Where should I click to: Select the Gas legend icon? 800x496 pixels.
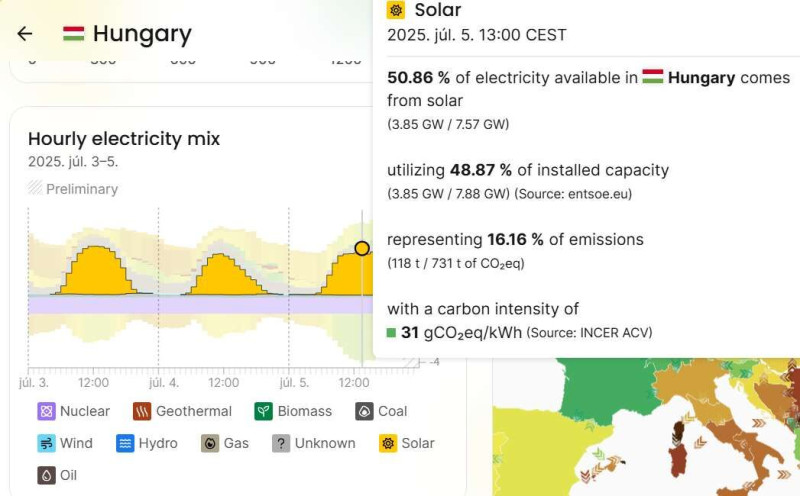coord(210,443)
